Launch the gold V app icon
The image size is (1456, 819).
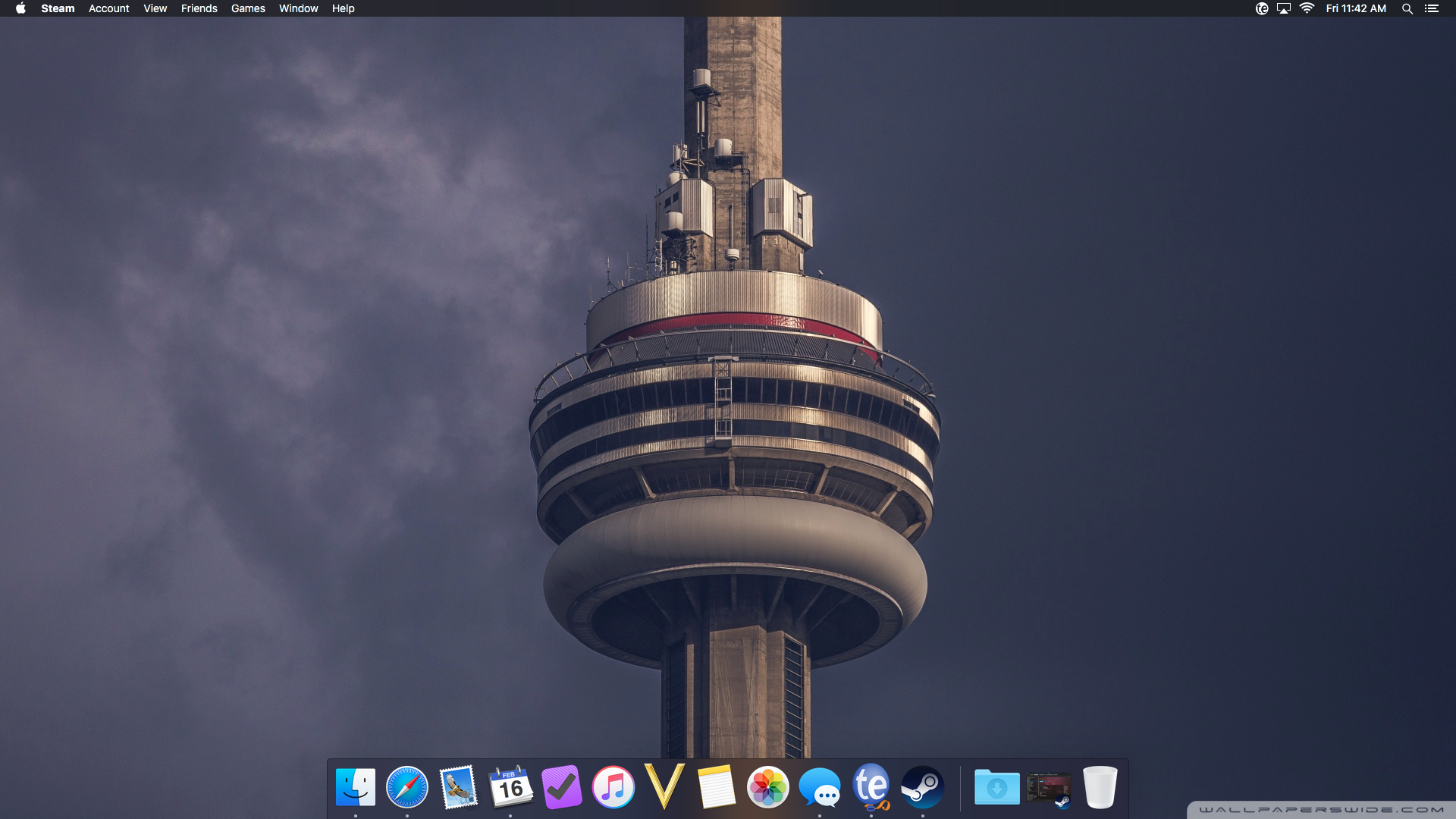pyautogui.click(x=664, y=787)
